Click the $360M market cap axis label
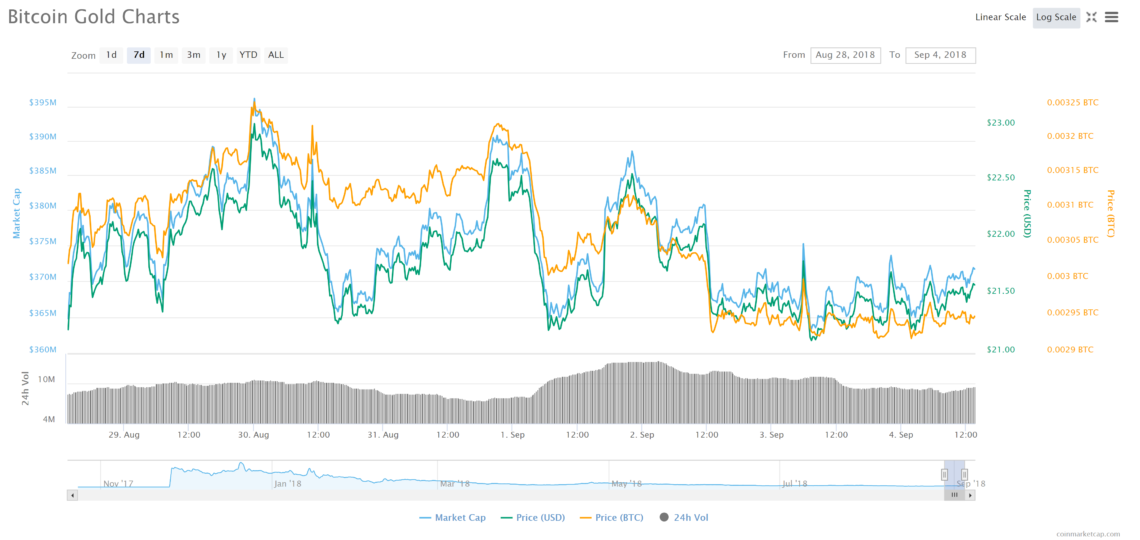 point(42,350)
